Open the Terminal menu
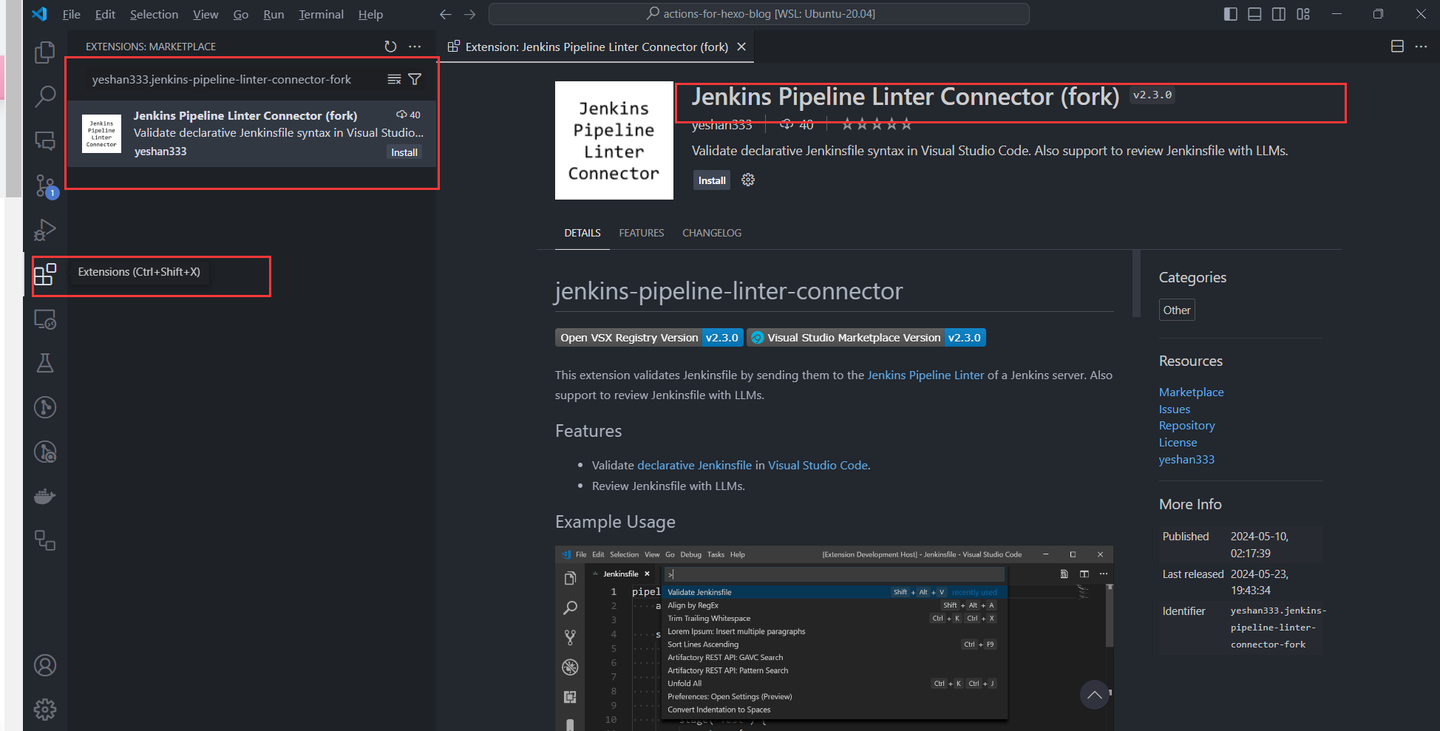 point(321,14)
